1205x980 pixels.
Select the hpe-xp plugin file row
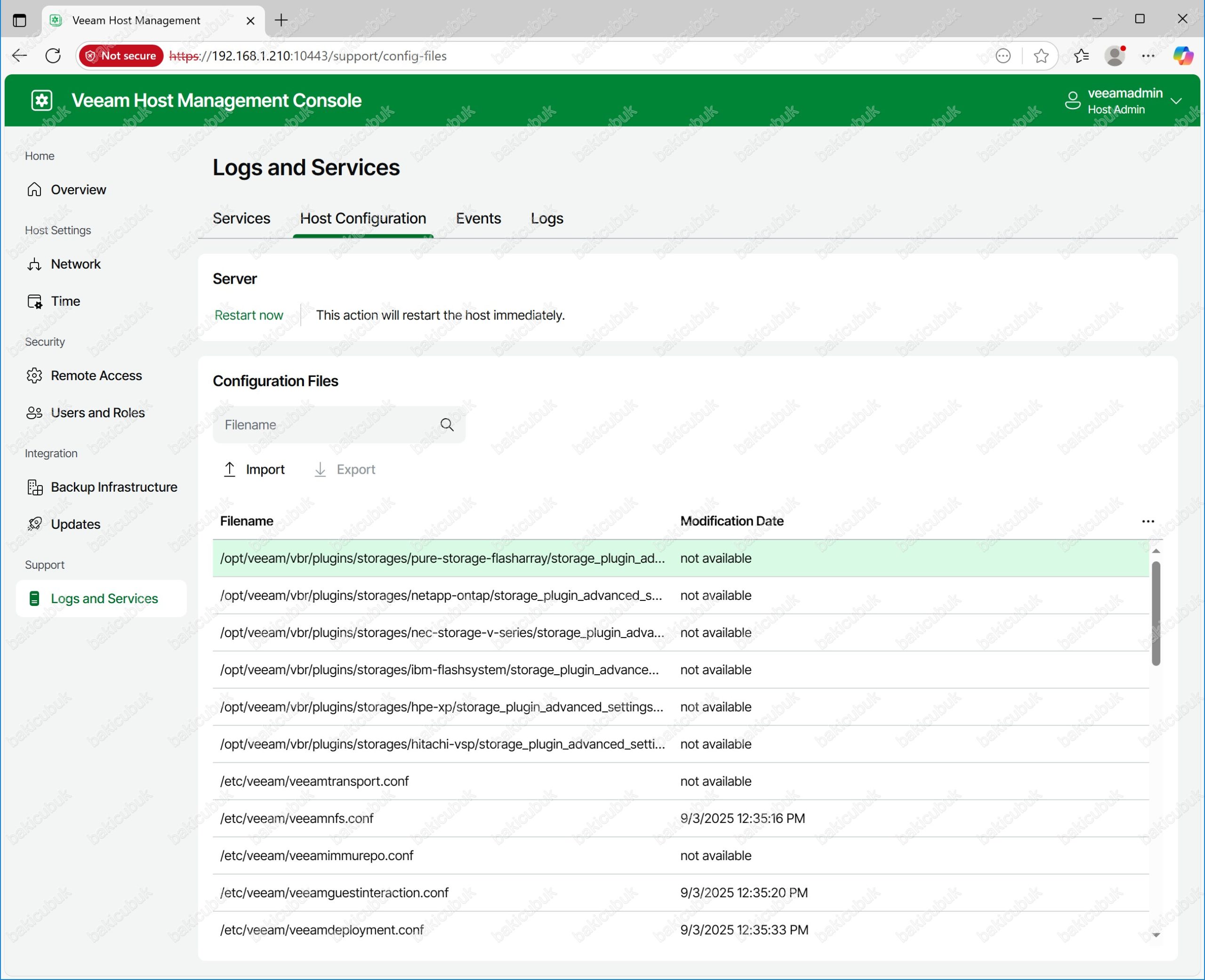(x=681, y=707)
